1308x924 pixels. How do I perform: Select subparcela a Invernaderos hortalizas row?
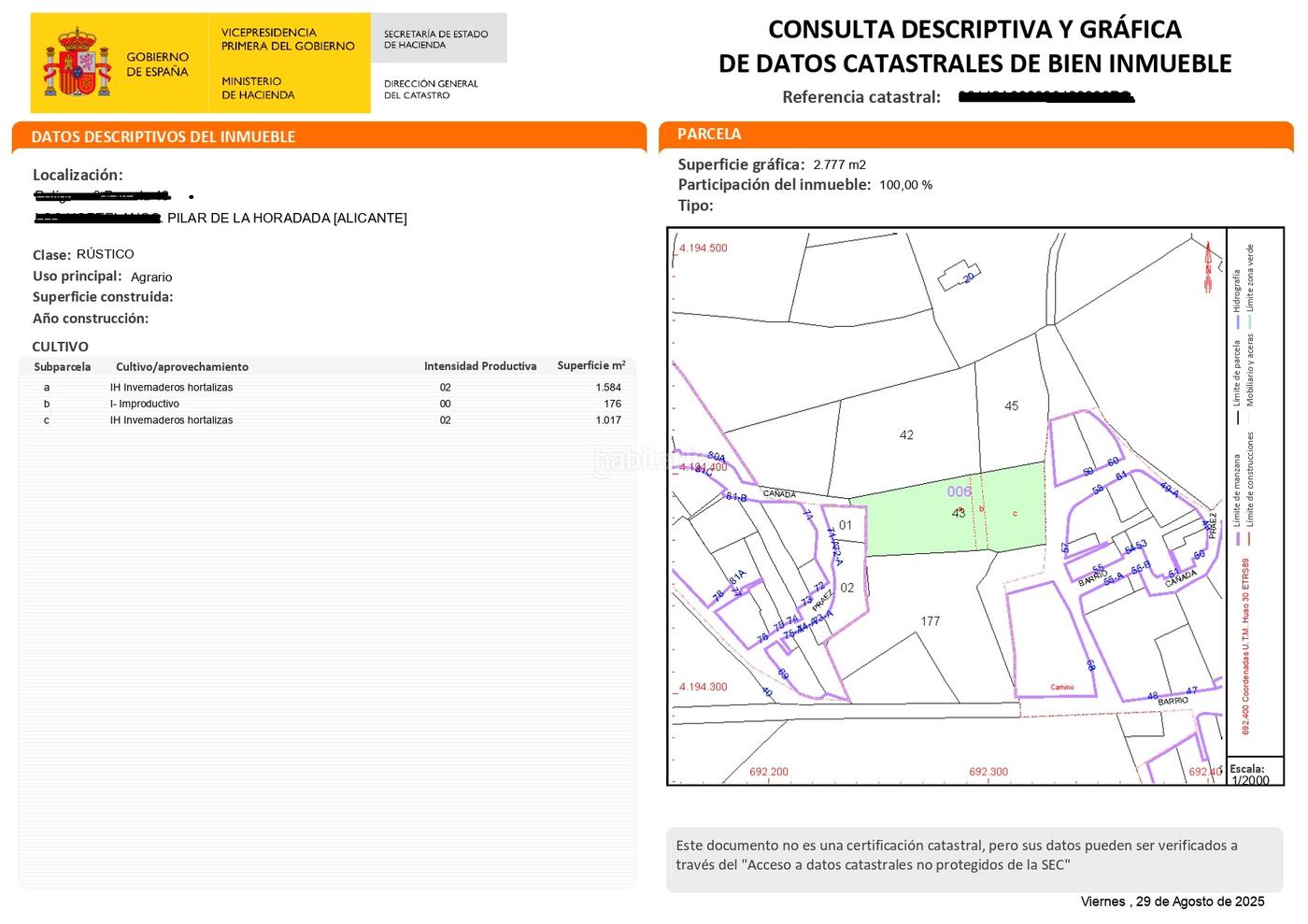(x=327, y=387)
